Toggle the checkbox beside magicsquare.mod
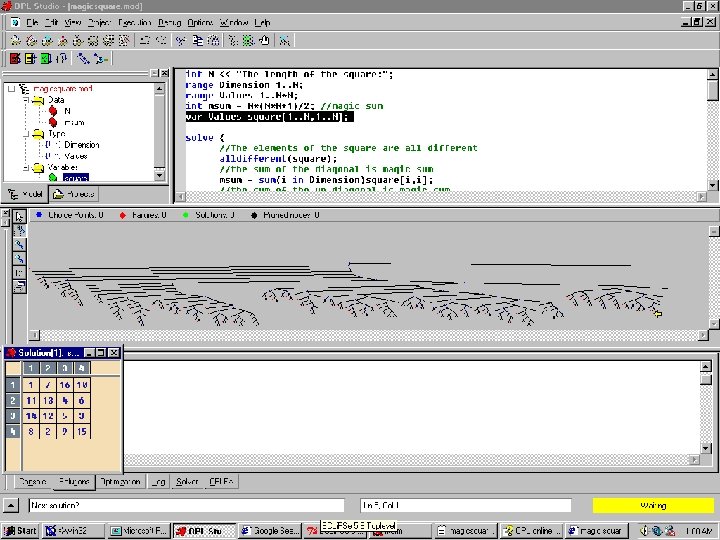 [12, 89]
